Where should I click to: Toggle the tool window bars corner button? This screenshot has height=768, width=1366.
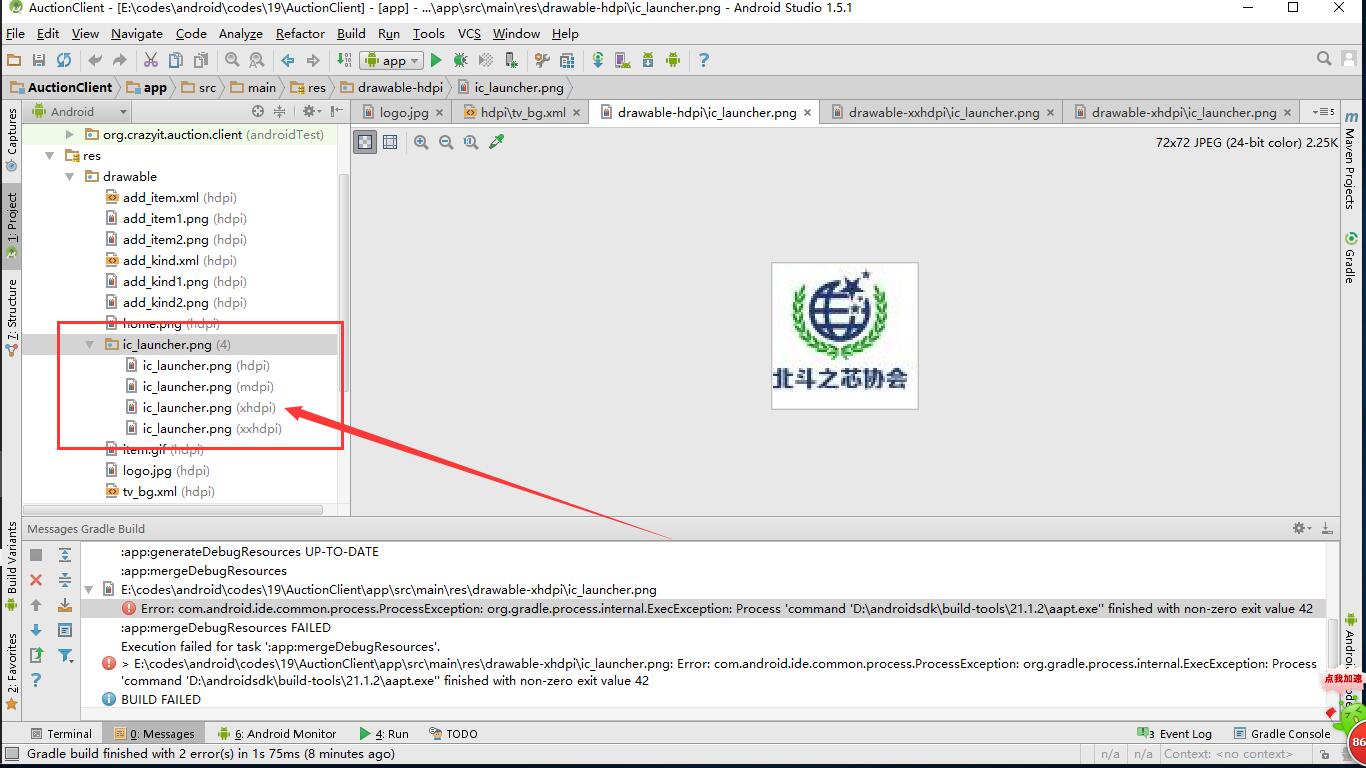11,753
